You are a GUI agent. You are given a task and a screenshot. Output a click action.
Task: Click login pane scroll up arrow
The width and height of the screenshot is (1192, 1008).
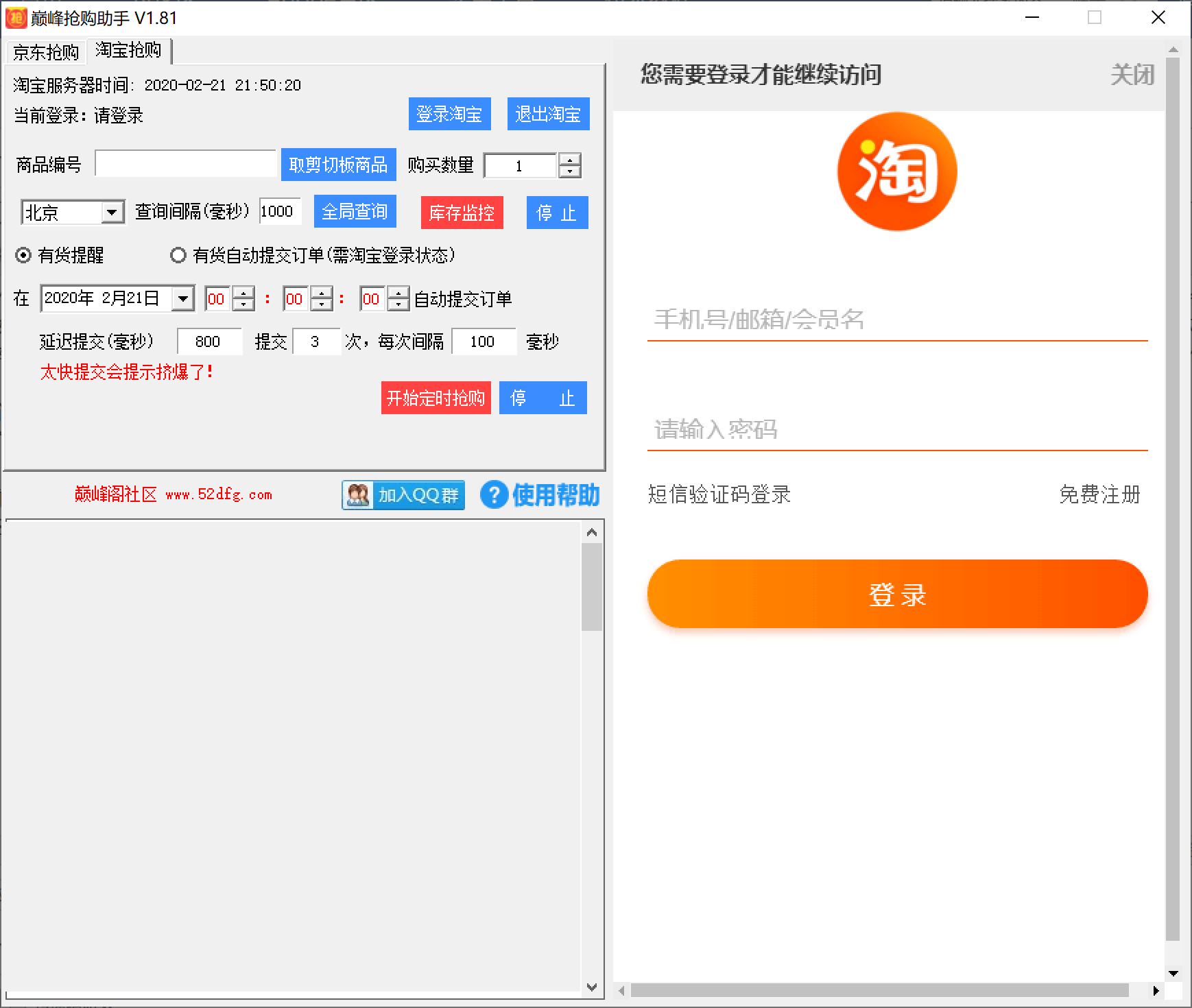pyautogui.click(x=1173, y=49)
